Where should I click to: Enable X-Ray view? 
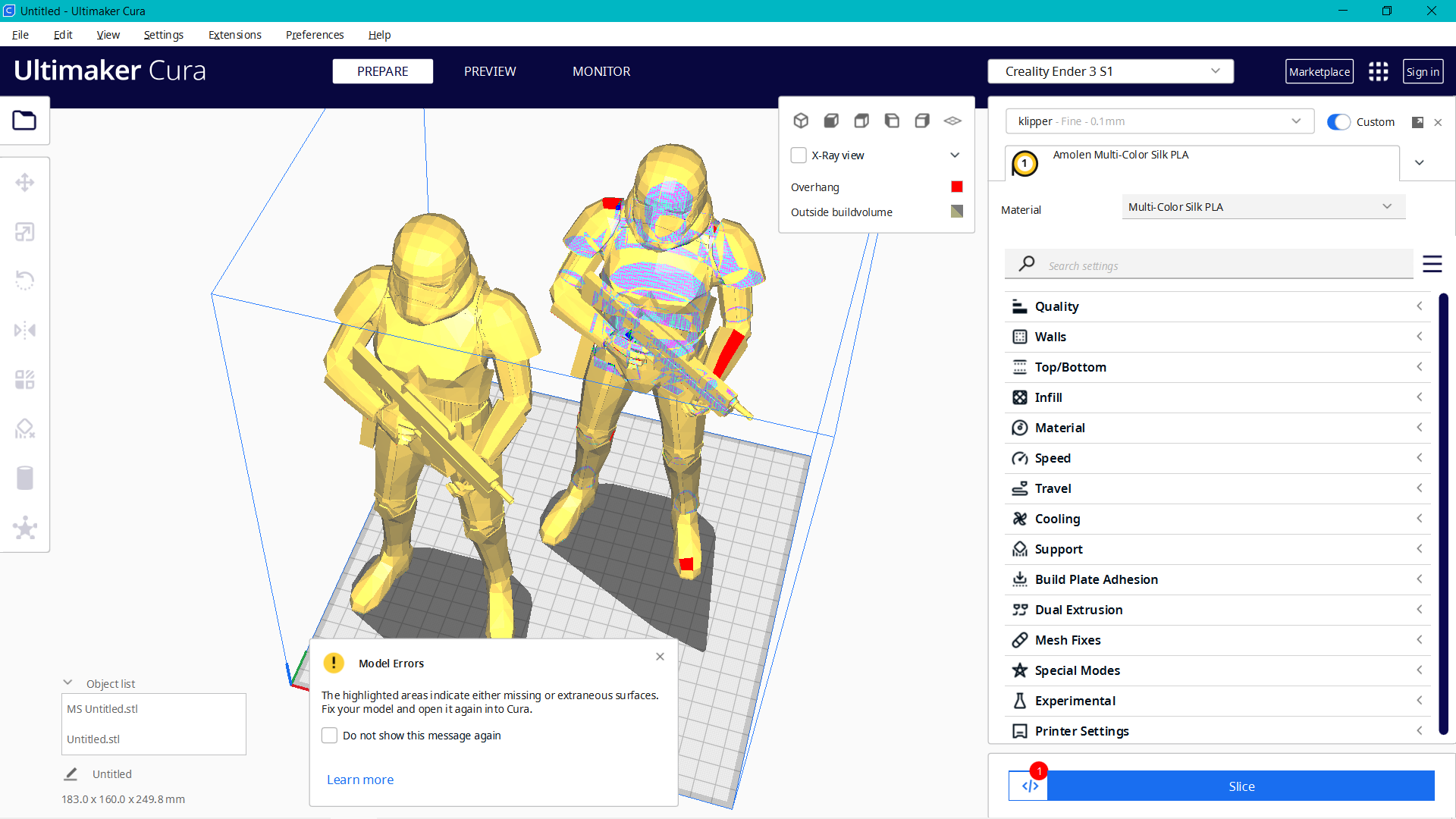[799, 155]
